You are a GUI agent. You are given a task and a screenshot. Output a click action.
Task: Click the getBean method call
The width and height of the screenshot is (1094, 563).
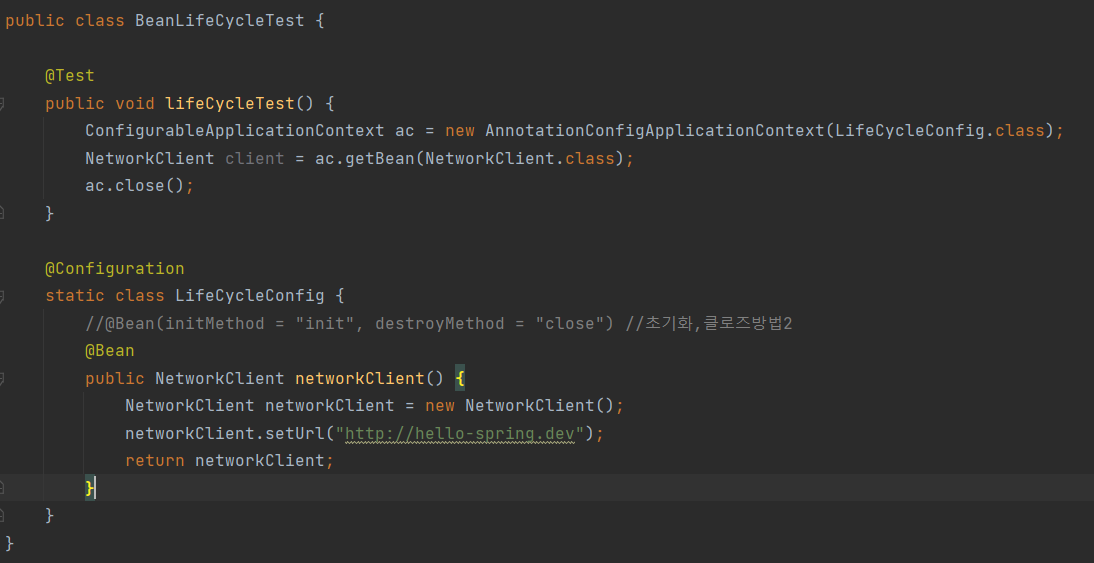[x=380, y=158]
